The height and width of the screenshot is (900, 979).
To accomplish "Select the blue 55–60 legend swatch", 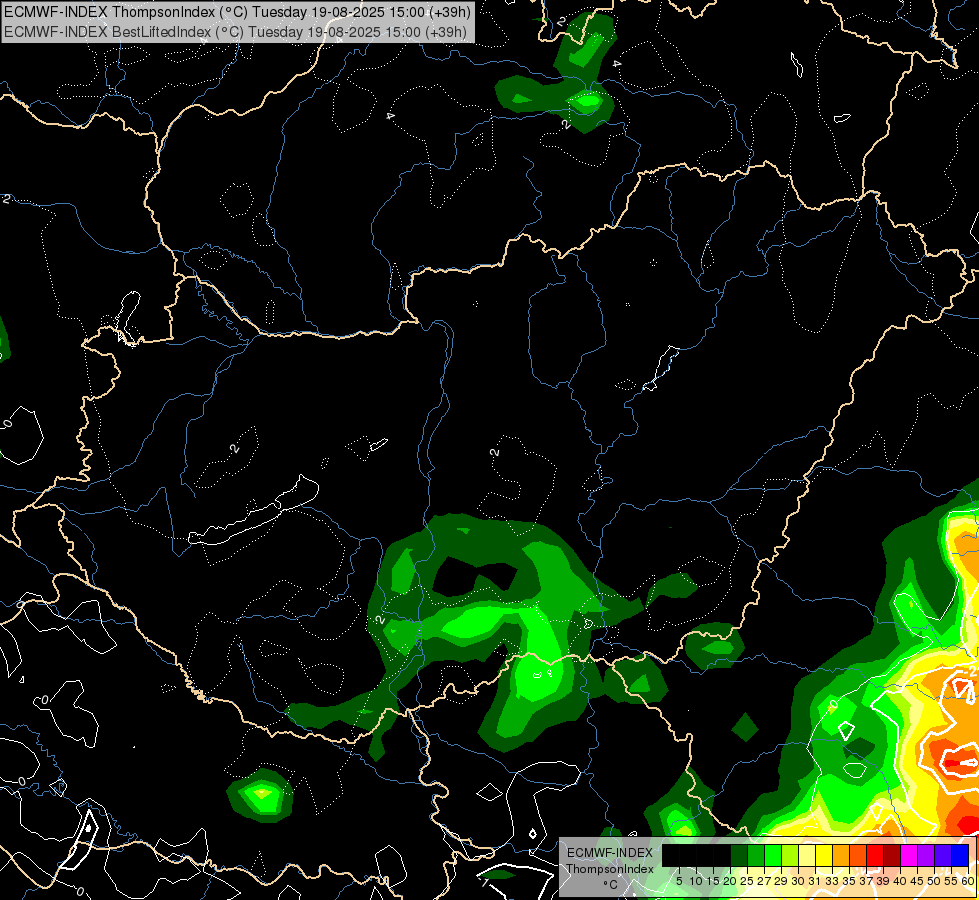I will pyautogui.click(x=960, y=855).
